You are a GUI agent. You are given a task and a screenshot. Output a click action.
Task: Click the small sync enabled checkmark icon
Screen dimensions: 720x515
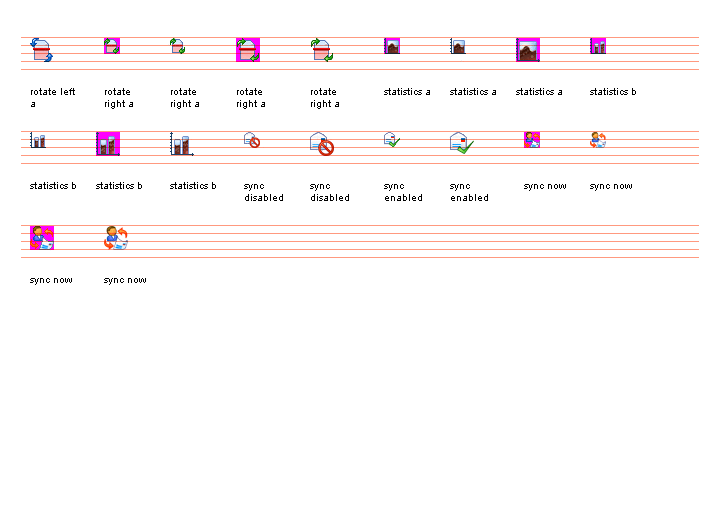coord(392,140)
